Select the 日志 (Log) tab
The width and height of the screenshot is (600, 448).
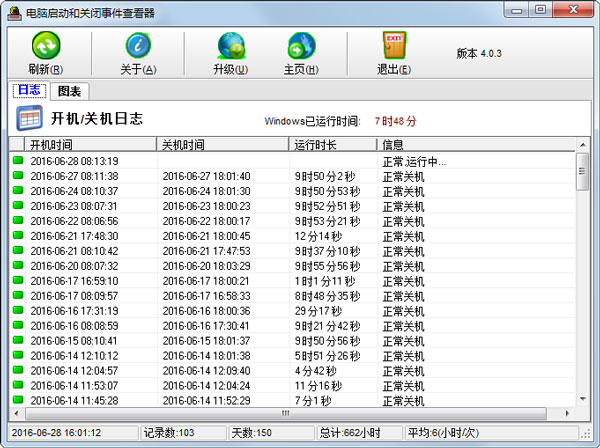[x=28, y=91]
